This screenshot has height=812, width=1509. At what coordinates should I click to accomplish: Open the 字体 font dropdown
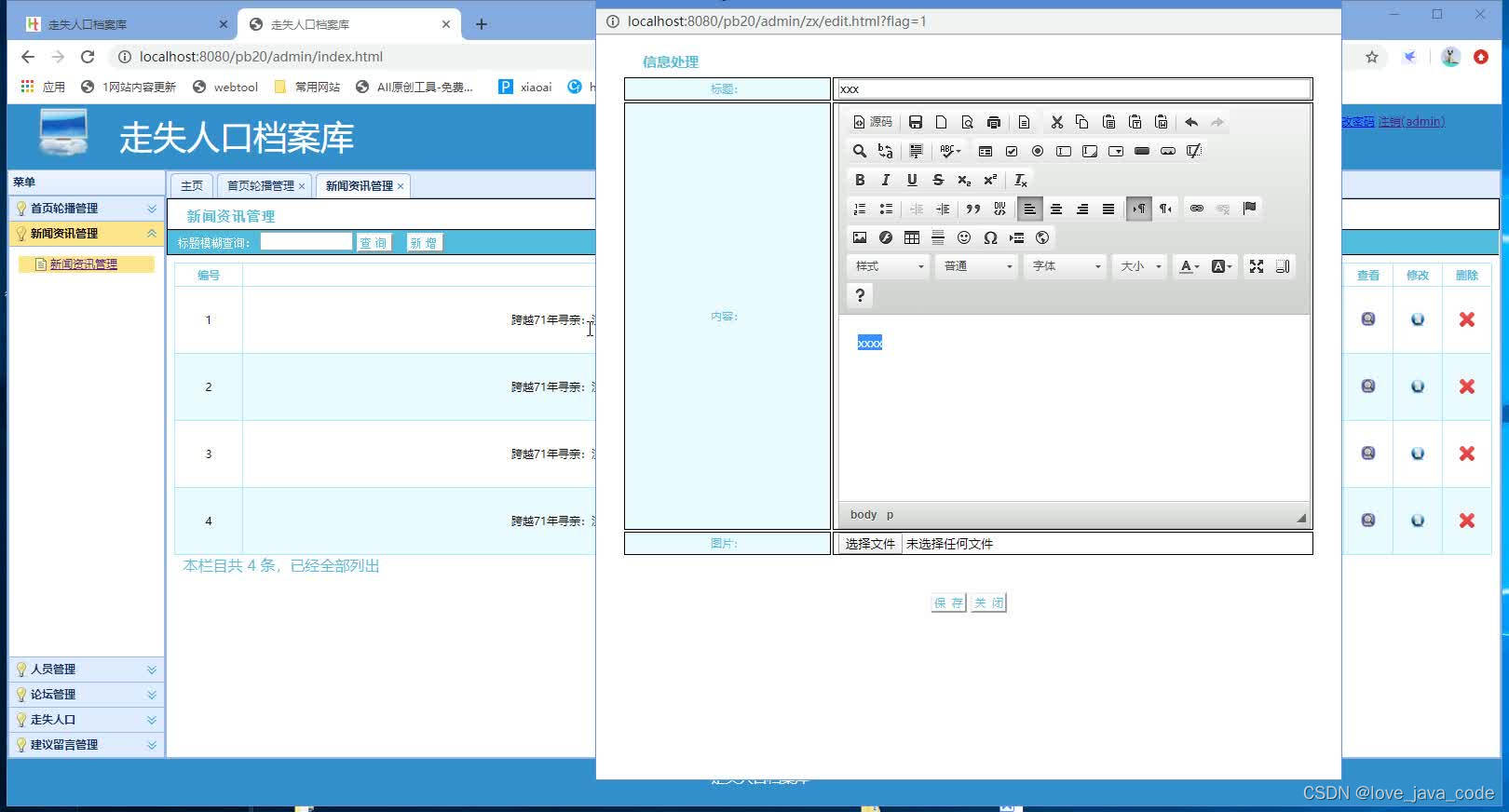click(x=1065, y=266)
